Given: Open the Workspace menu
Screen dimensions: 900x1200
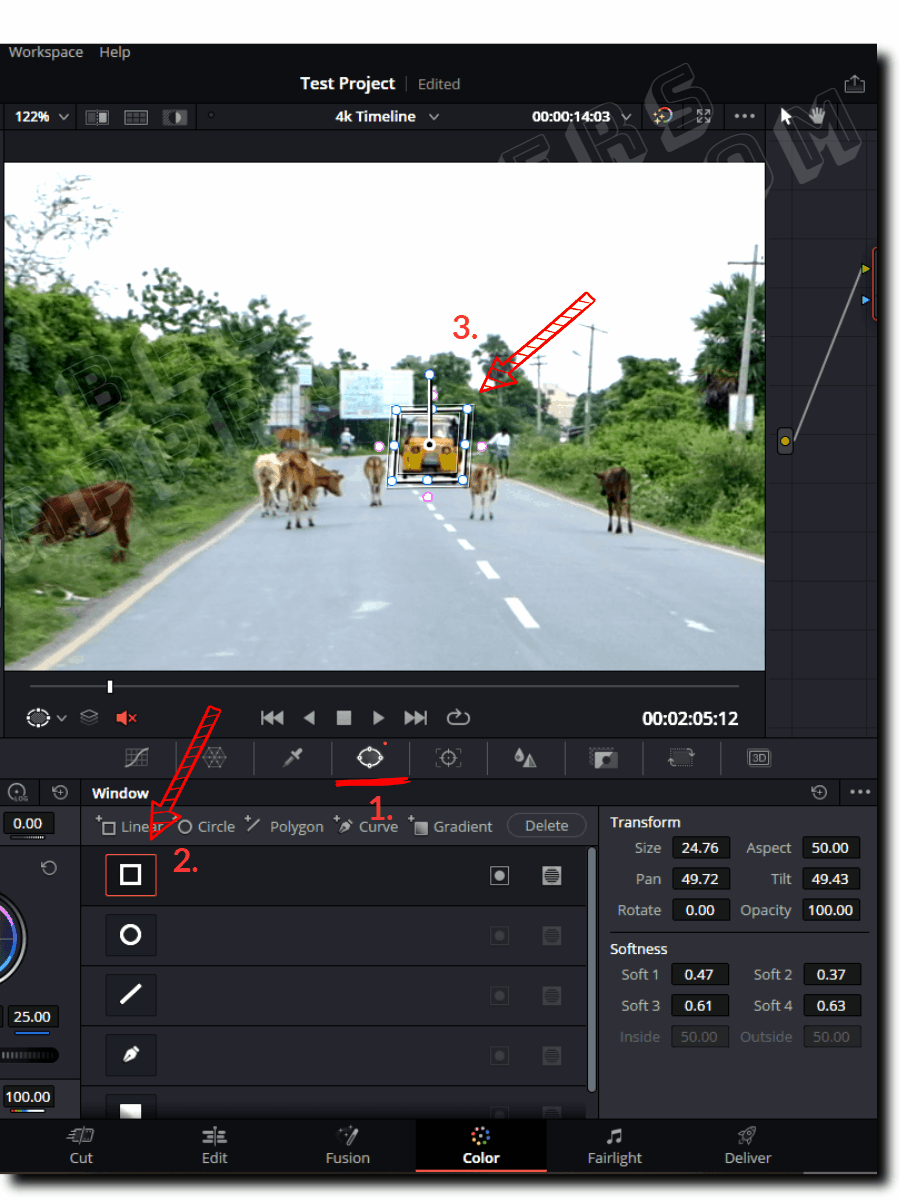Looking at the screenshot, I should click(x=45, y=51).
